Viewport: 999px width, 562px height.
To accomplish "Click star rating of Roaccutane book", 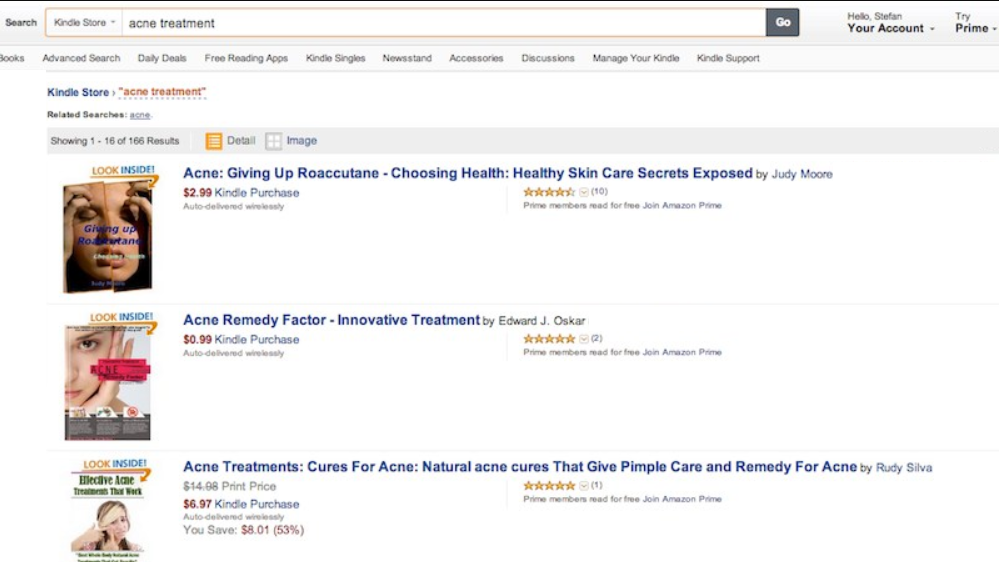I will tap(549, 192).
